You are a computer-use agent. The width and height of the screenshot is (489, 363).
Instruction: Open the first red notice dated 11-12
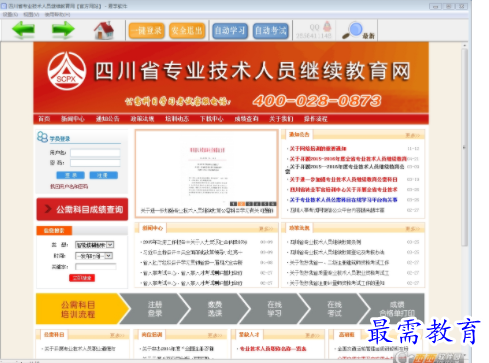point(318,149)
